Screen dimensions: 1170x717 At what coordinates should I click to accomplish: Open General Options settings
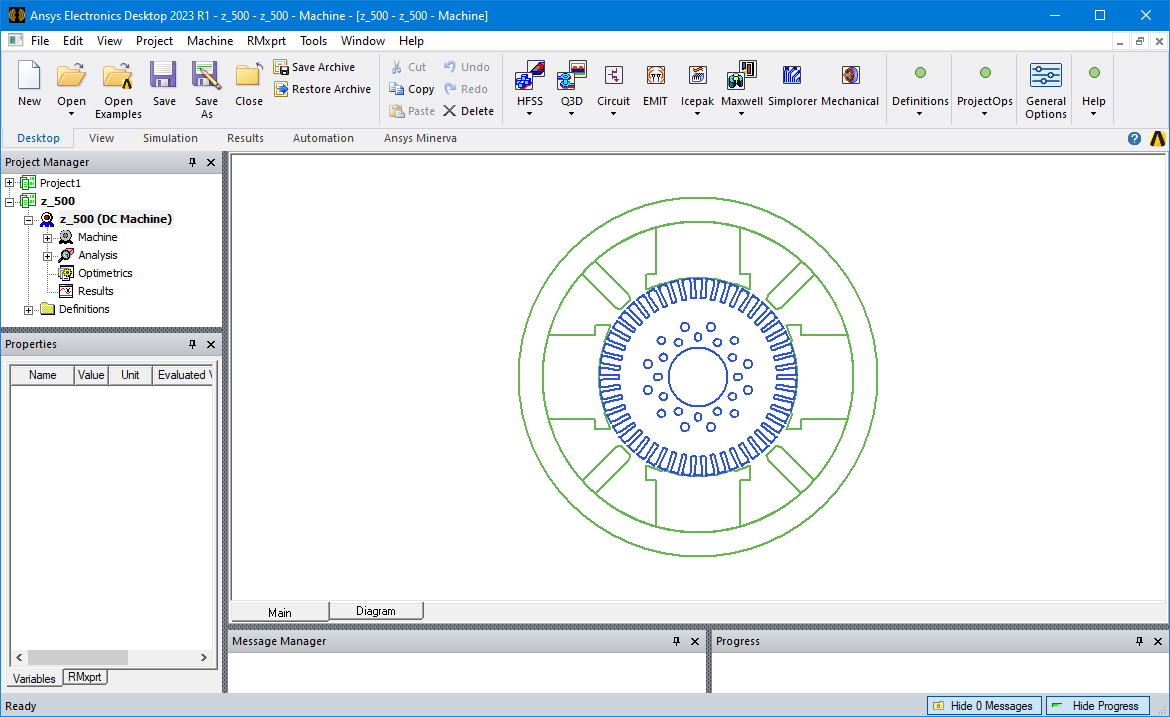point(1045,89)
